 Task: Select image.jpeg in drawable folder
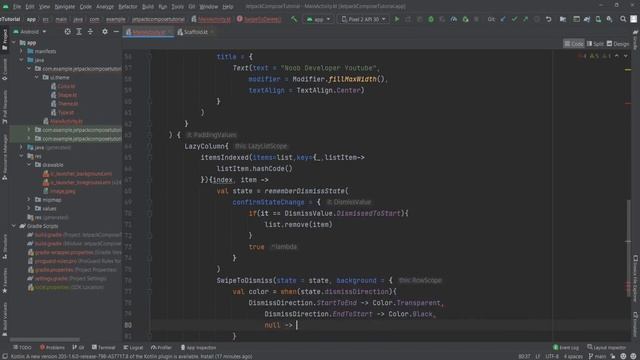click(60, 191)
